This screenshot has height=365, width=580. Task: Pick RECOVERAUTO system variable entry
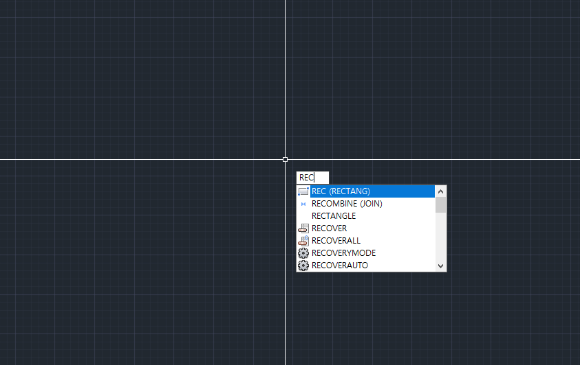tap(366, 265)
